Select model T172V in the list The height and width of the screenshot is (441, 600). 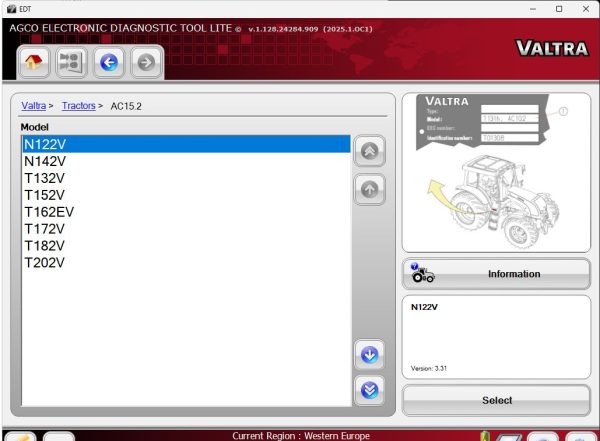click(186, 229)
